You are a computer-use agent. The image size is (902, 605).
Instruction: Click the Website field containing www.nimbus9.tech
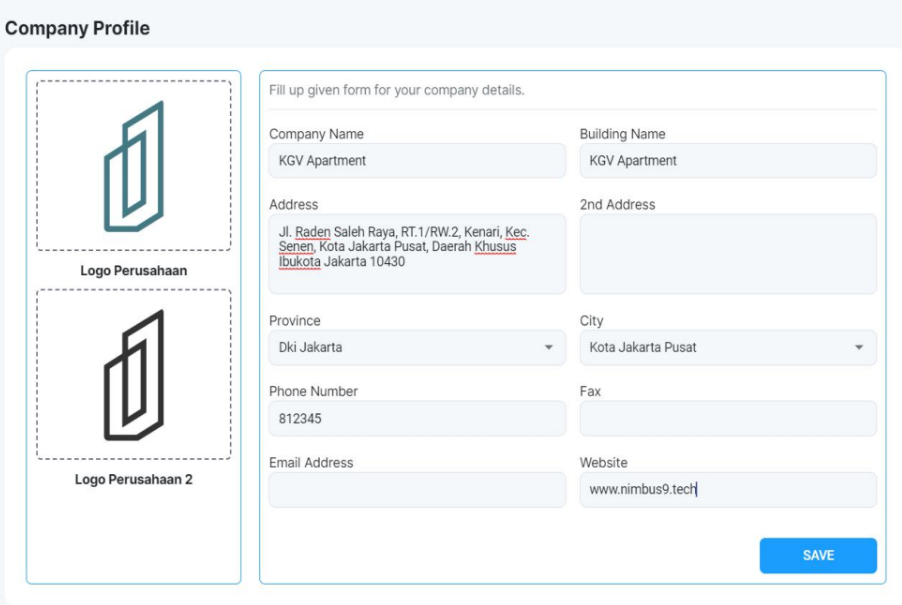coord(727,490)
